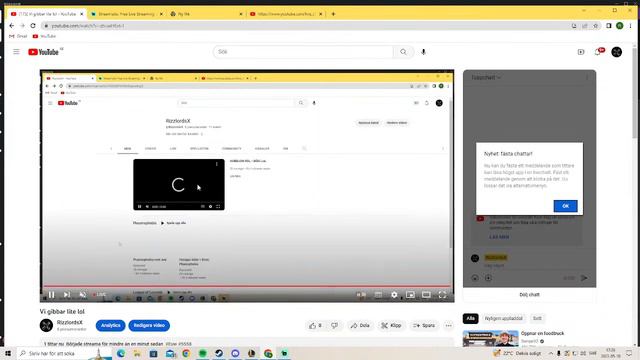Expand the Toppchatt dropdown

pyautogui.click(x=486, y=78)
